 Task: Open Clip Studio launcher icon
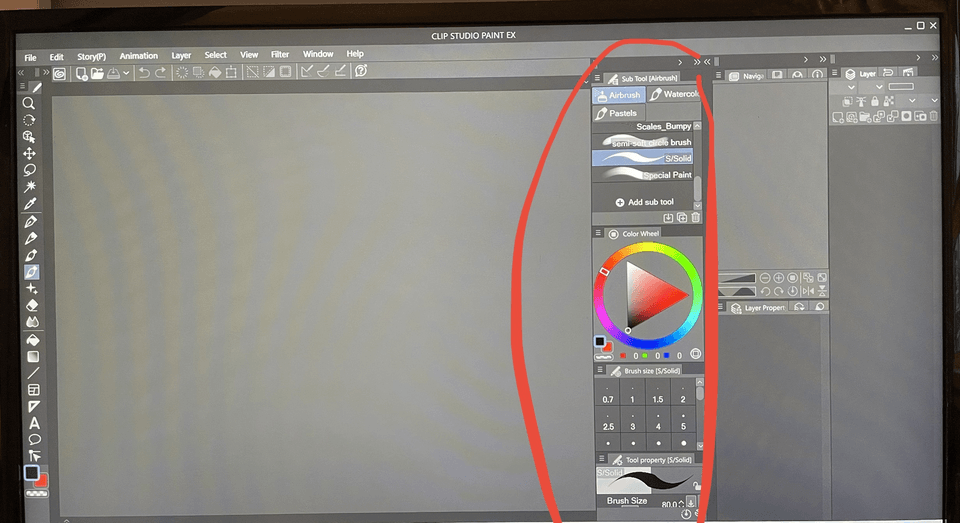tap(59, 73)
